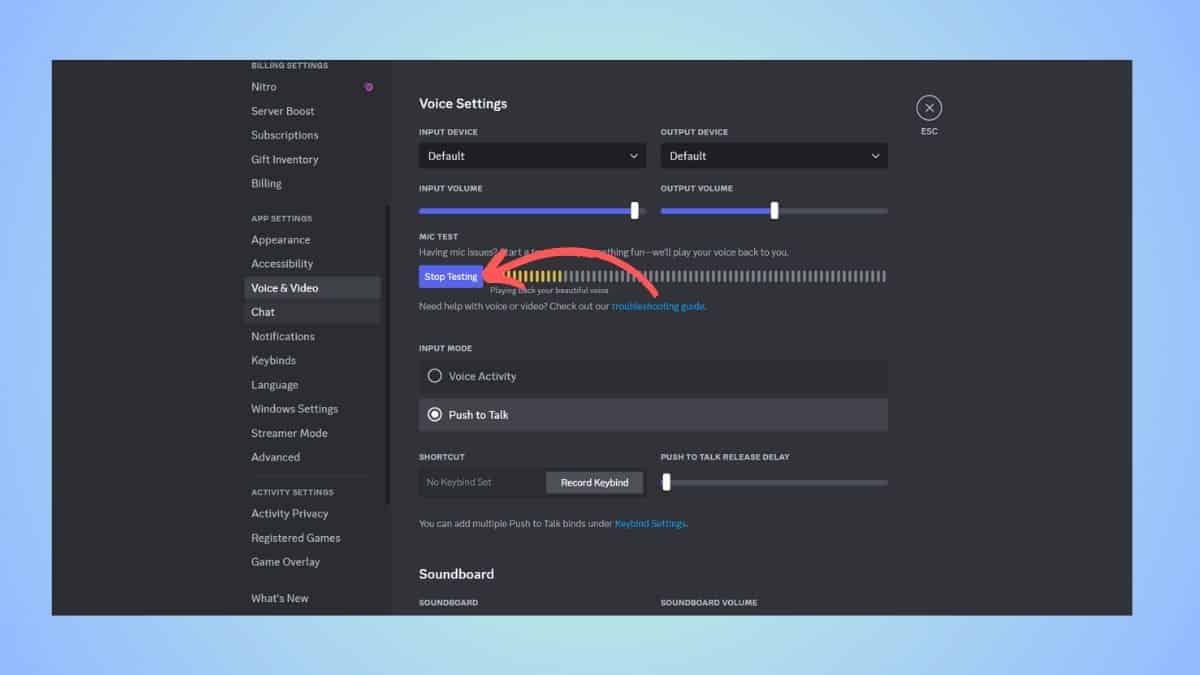Open Chat settings
The image size is (1200, 675).
click(312, 312)
